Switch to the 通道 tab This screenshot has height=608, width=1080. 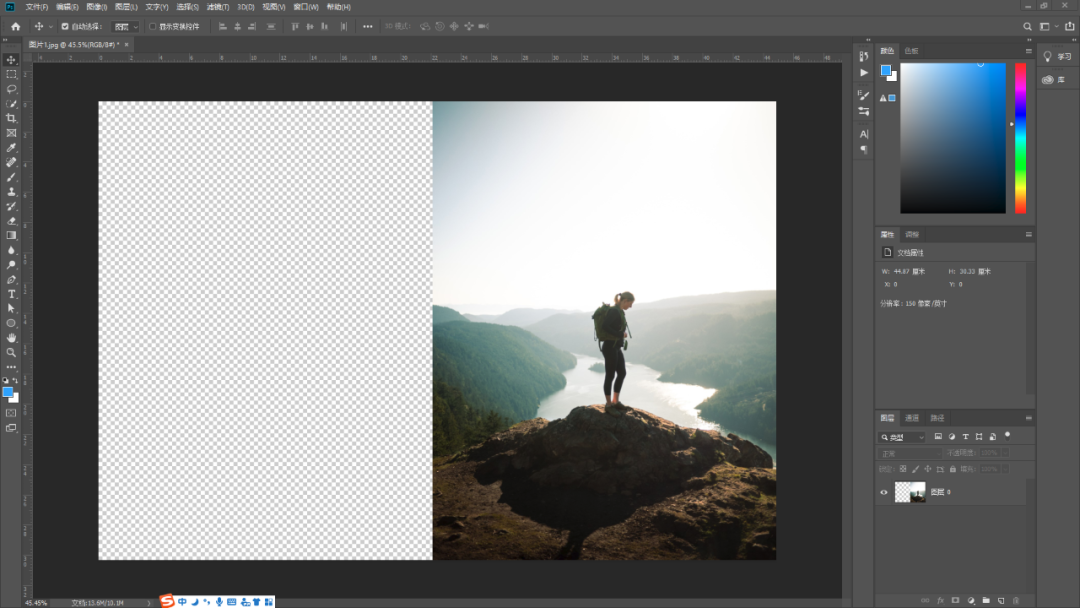point(912,418)
